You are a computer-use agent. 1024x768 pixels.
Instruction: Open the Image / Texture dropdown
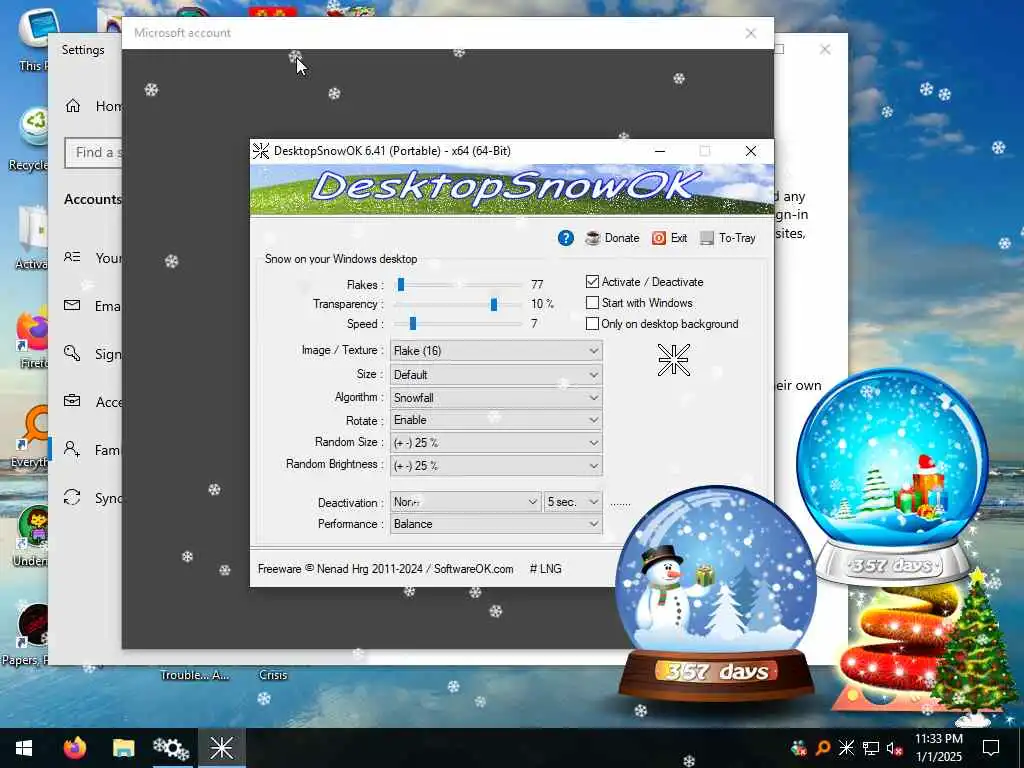pyautogui.click(x=496, y=351)
